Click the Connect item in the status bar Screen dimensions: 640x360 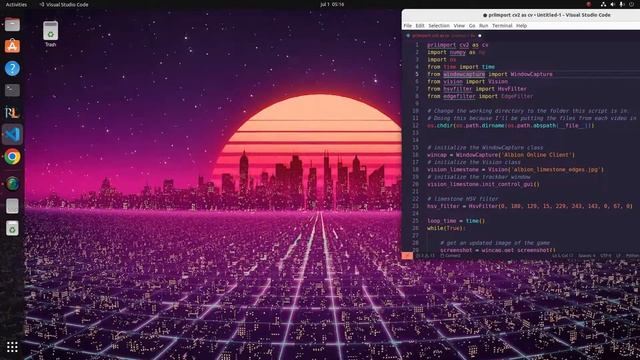(451, 256)
